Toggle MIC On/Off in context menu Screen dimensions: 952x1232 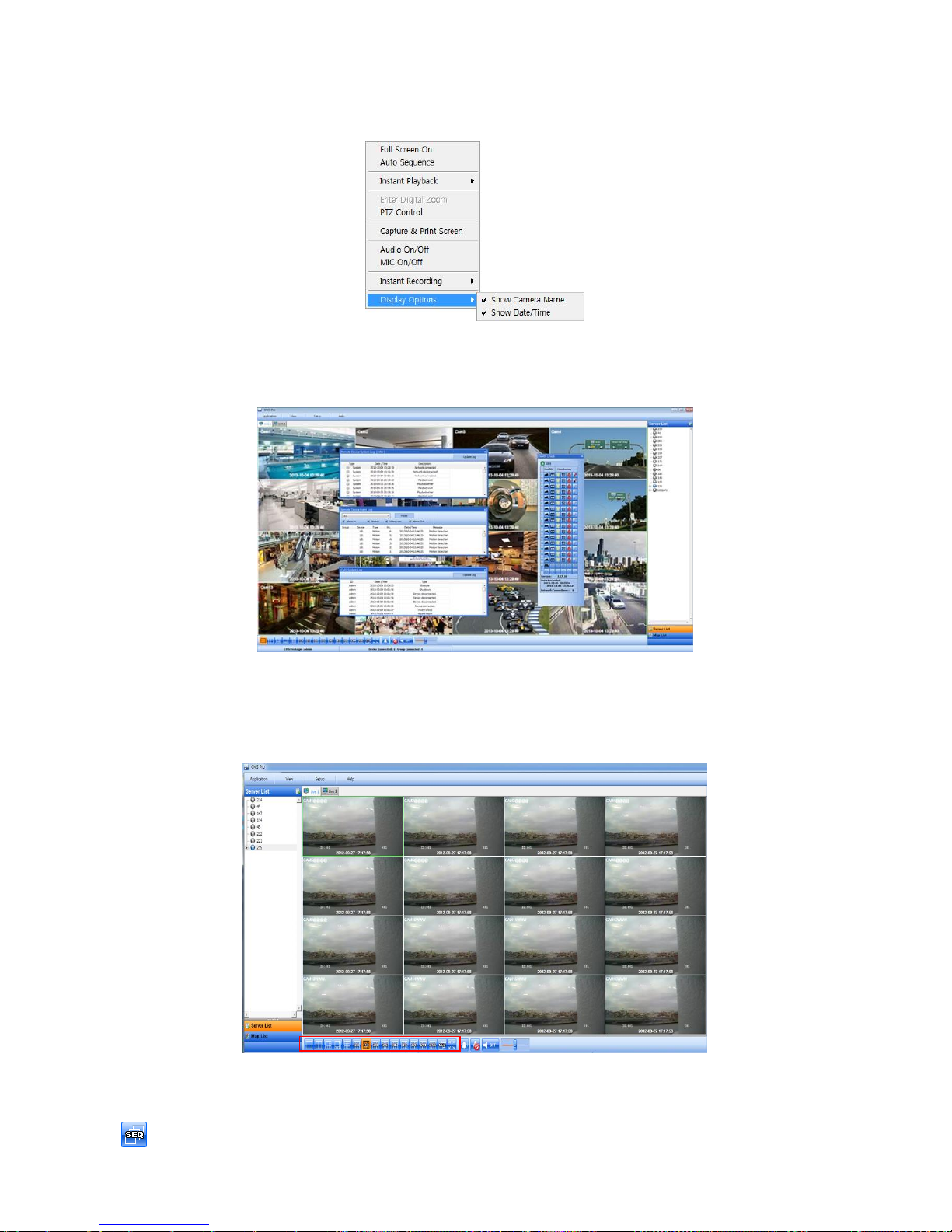point(401,262)
